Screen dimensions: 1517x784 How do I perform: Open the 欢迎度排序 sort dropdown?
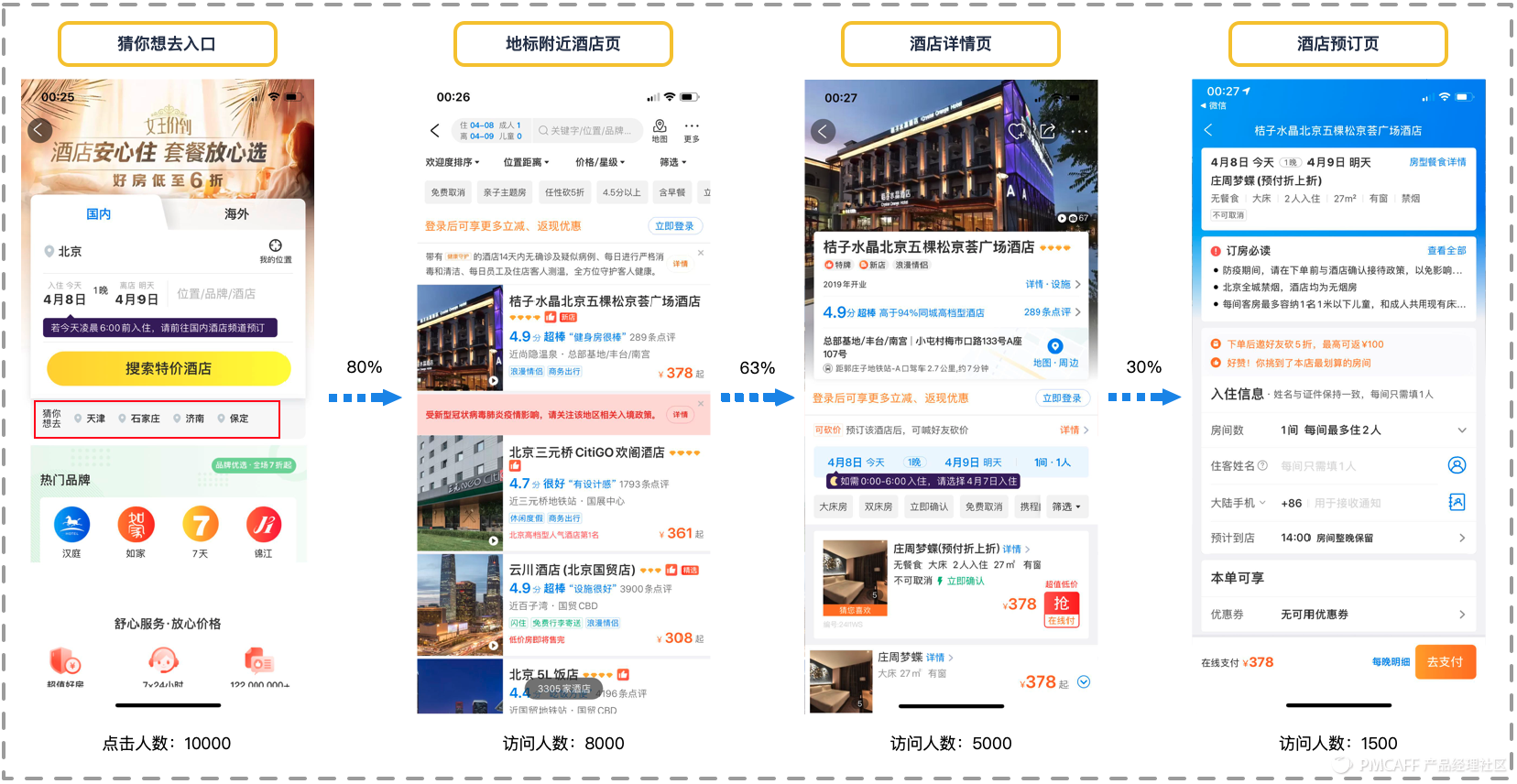point(453,162)
